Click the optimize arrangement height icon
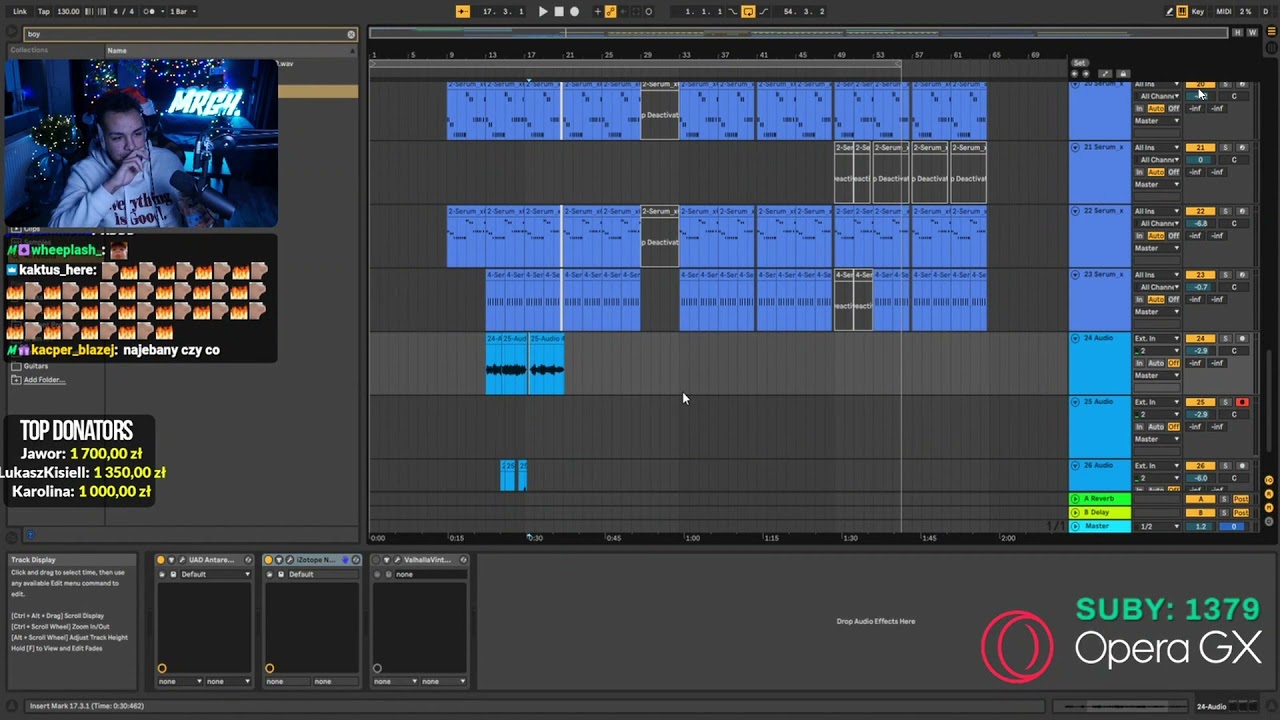 (x=1105, y=73)
